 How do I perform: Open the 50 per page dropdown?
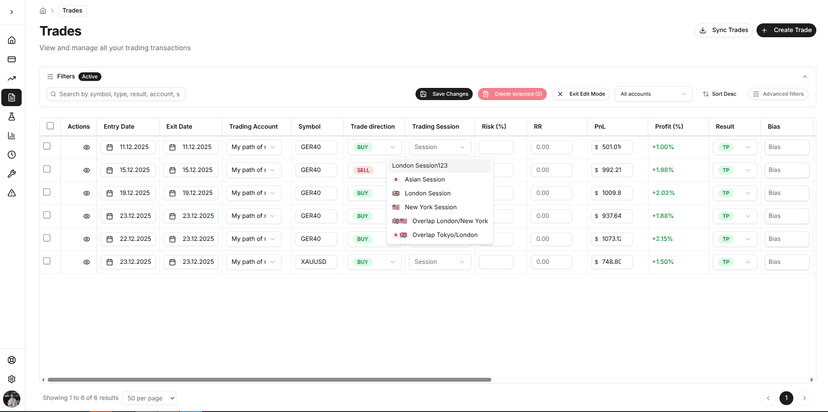(x=149, y=398)
